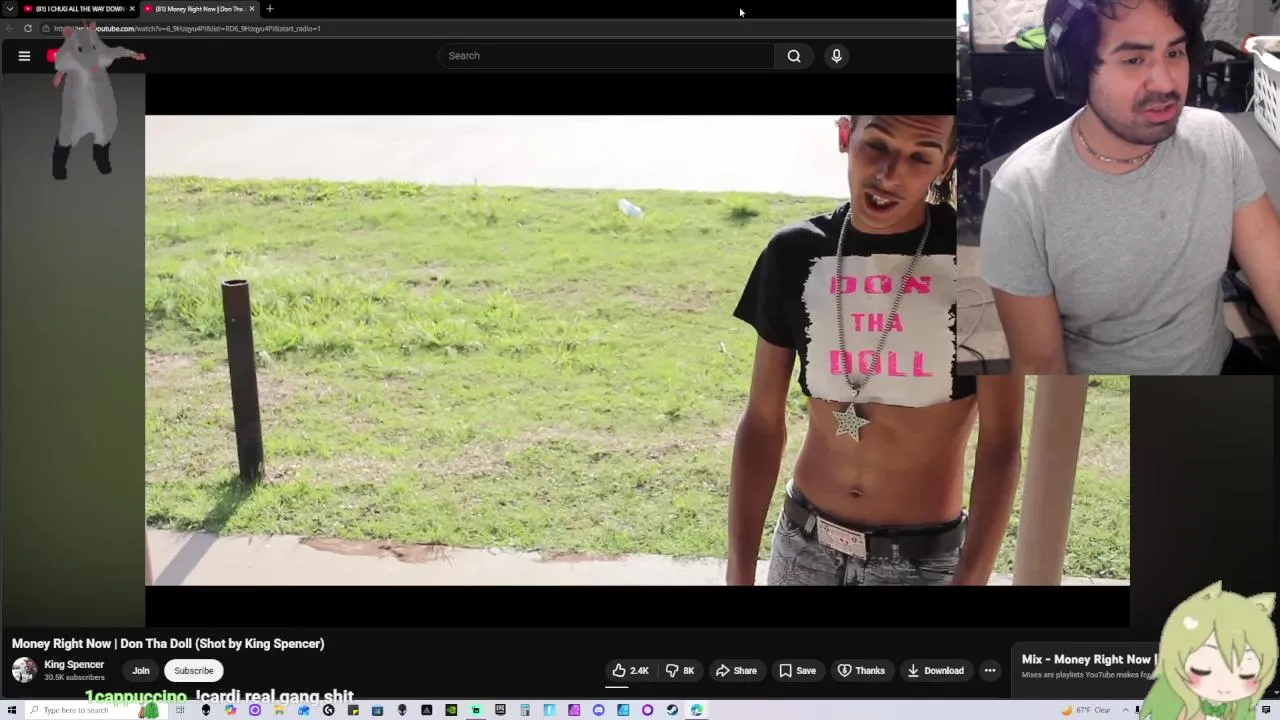
Task: Open the Windows Start menu
Action: [x=11, y=710]
